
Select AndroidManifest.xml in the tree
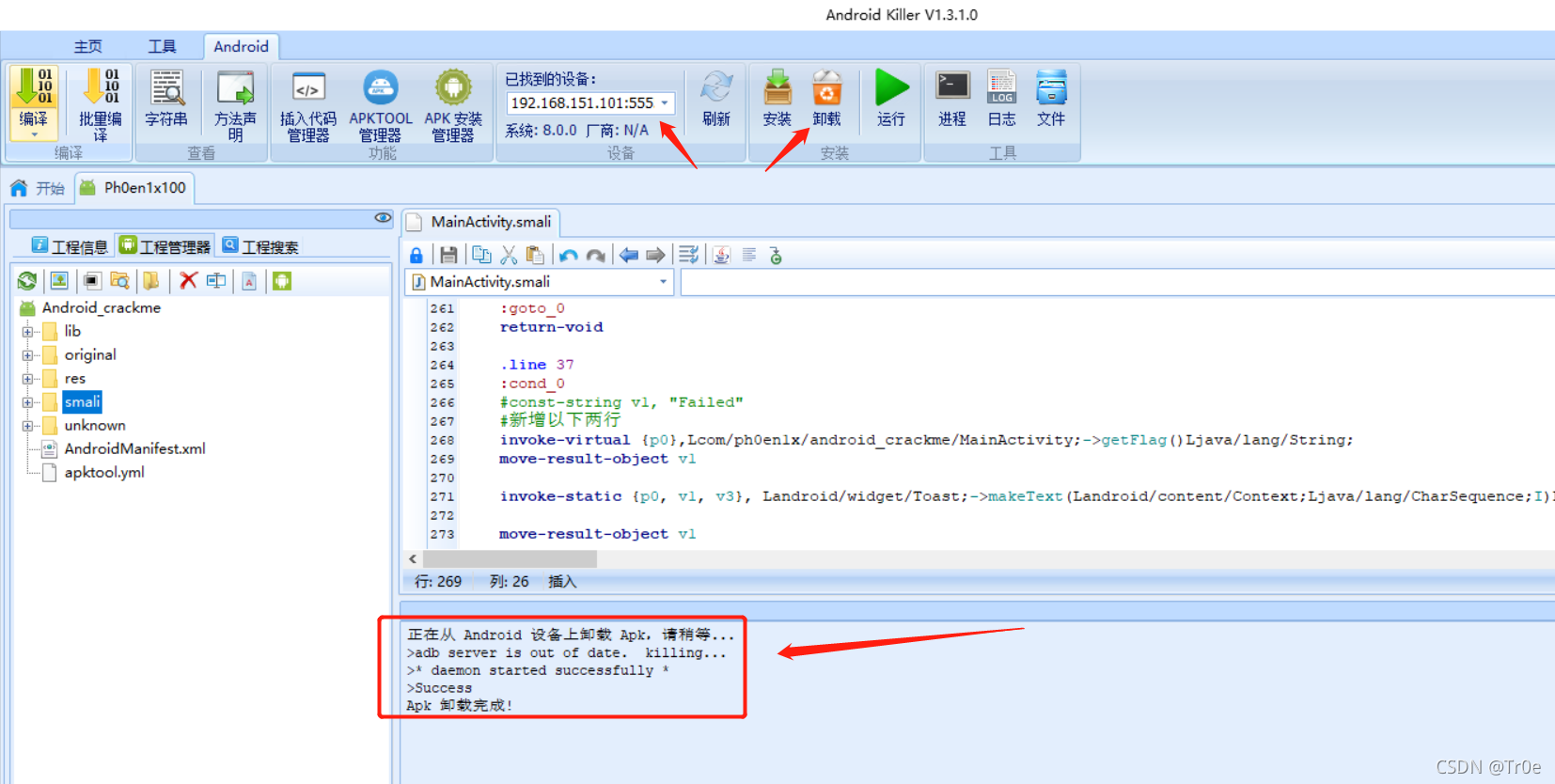pyautogui.click(x=134, y=448)
